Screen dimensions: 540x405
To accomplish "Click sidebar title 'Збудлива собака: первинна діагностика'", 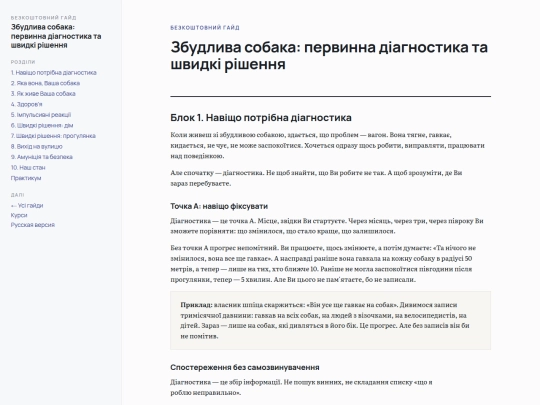I will click(x=56, y=36).
